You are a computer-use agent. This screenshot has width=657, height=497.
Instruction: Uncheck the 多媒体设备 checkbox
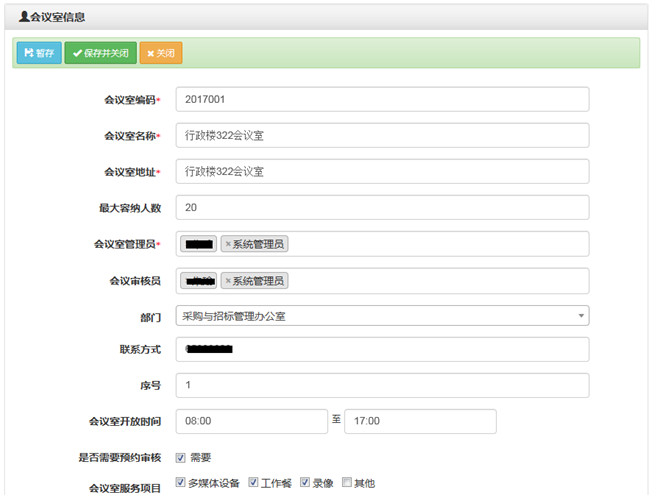point(181,483)
